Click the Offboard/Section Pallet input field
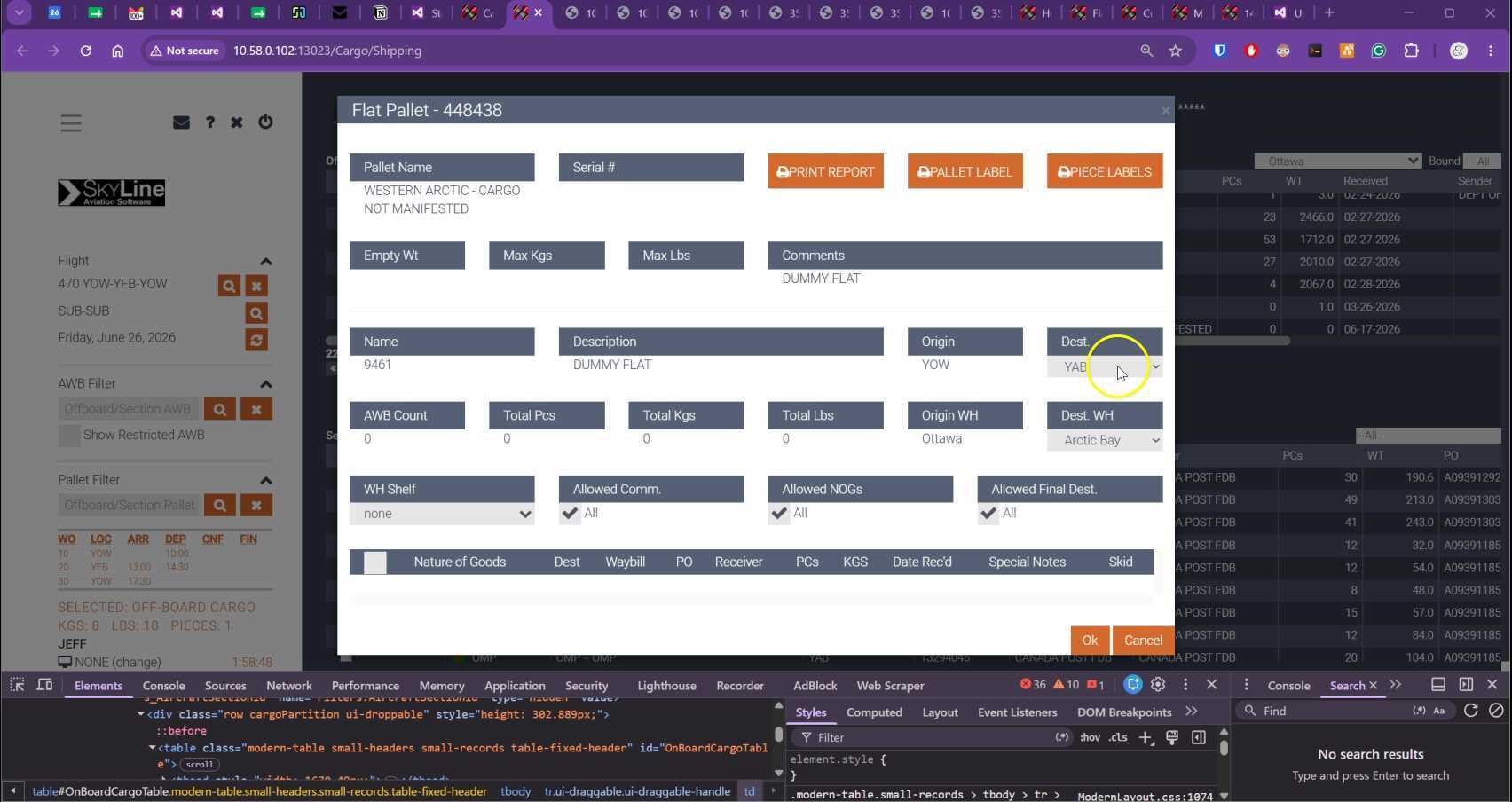 pos(130,505)
